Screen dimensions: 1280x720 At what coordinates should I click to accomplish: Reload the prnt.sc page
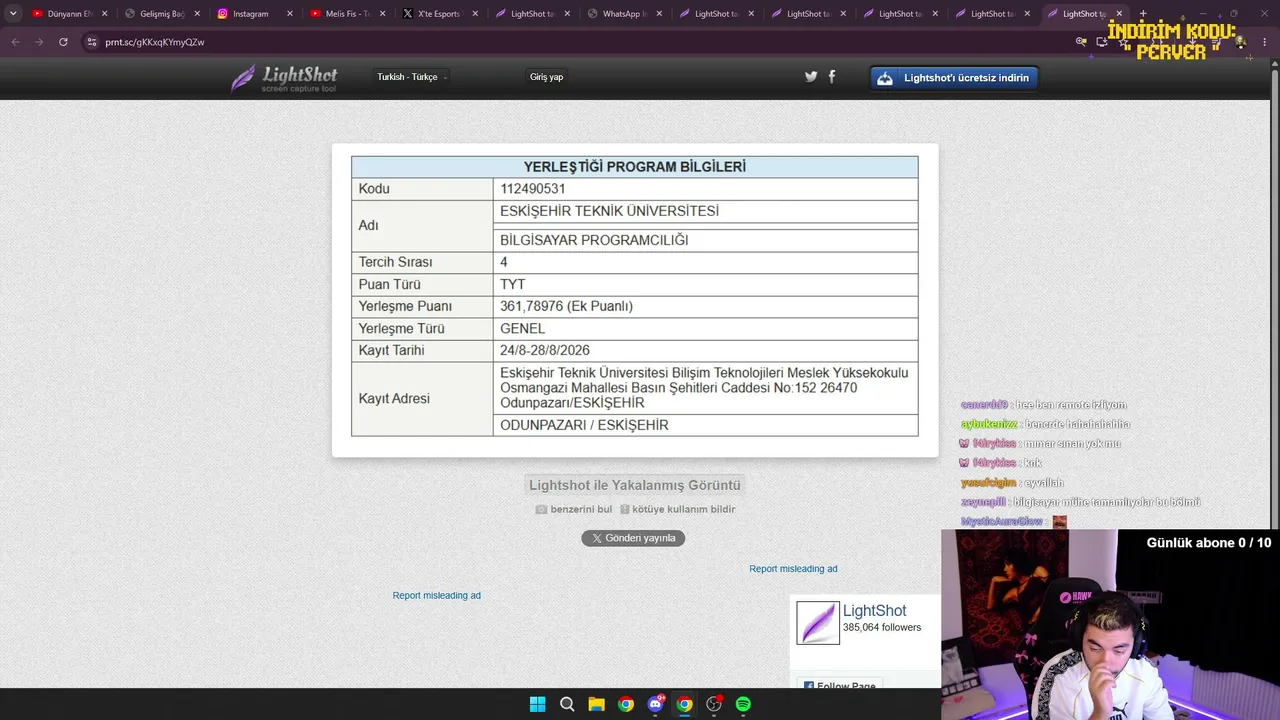(63, 42)
